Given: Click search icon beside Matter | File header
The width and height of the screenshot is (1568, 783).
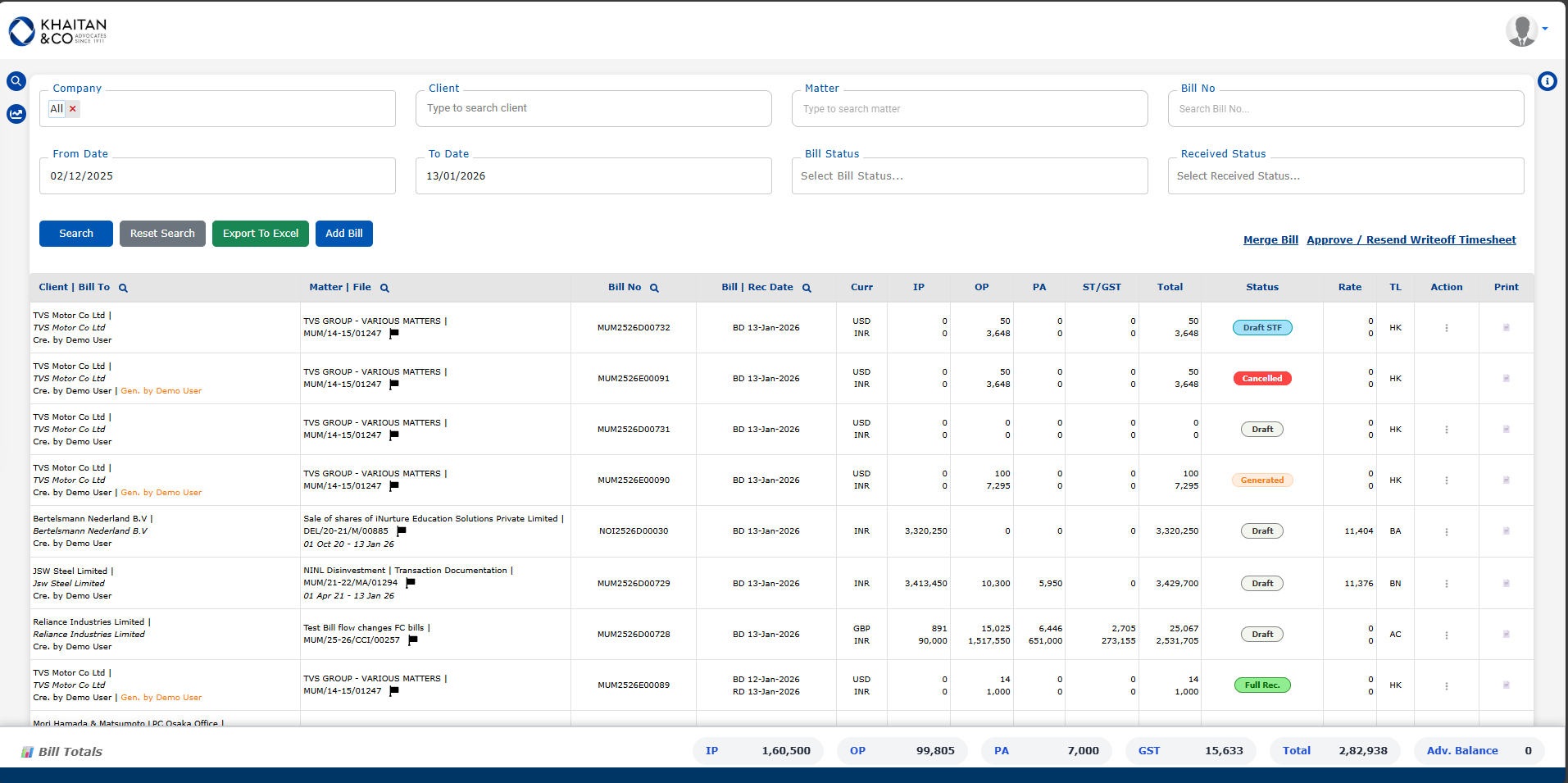Looking at the screenshot, I should click(x=384, y=288).
